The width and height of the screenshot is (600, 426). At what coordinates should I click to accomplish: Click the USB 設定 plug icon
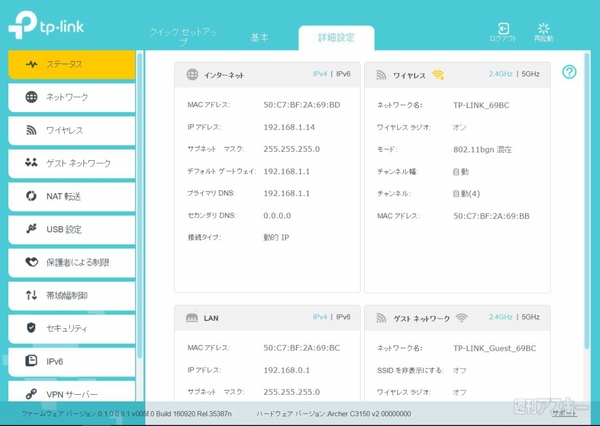pyautogui.click(x=31, y=229)
